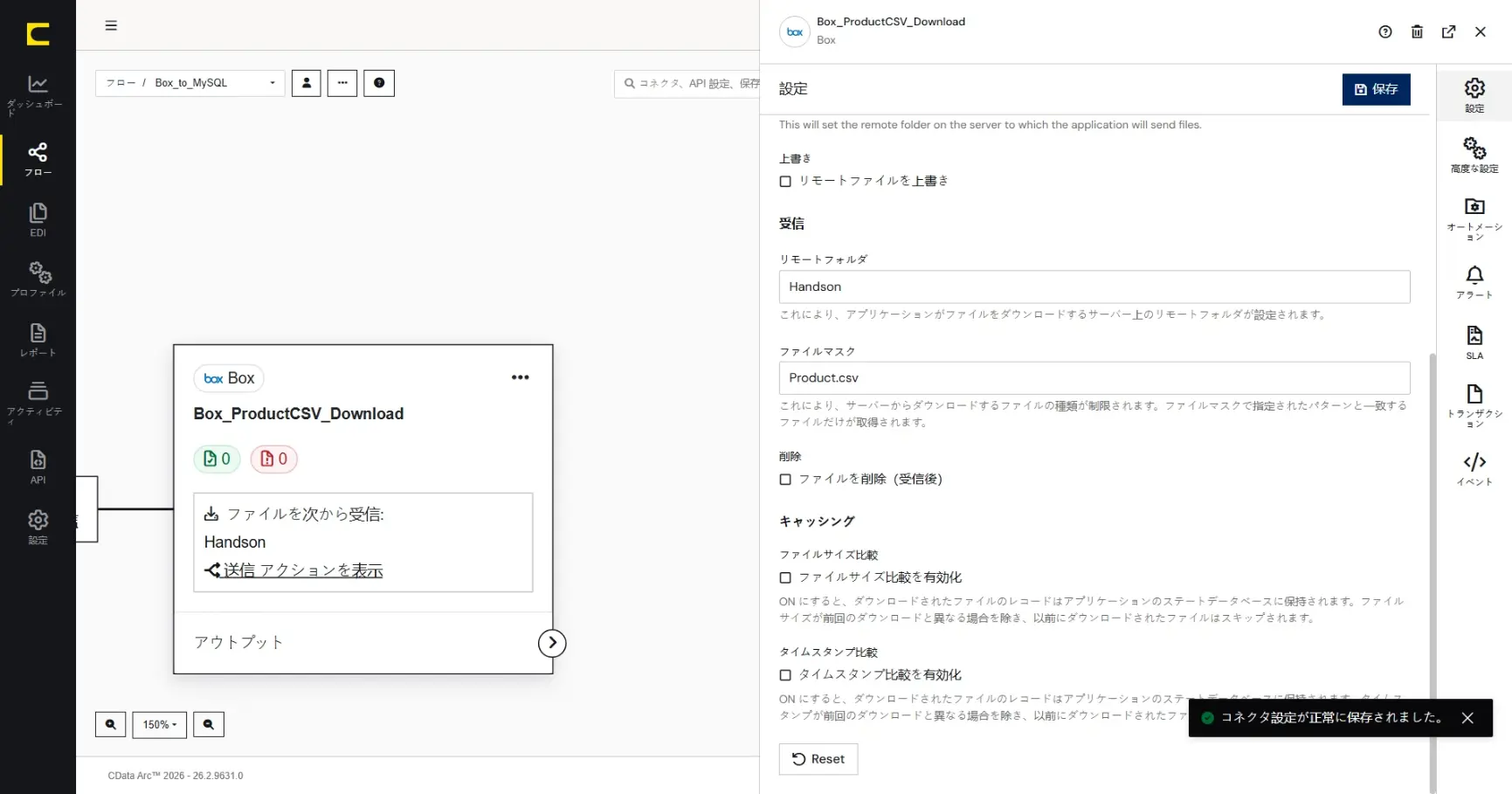The height and width of the screenshot is (794, 1512).
Task: Toggle the hamburger menu
Action: point(111,25)
